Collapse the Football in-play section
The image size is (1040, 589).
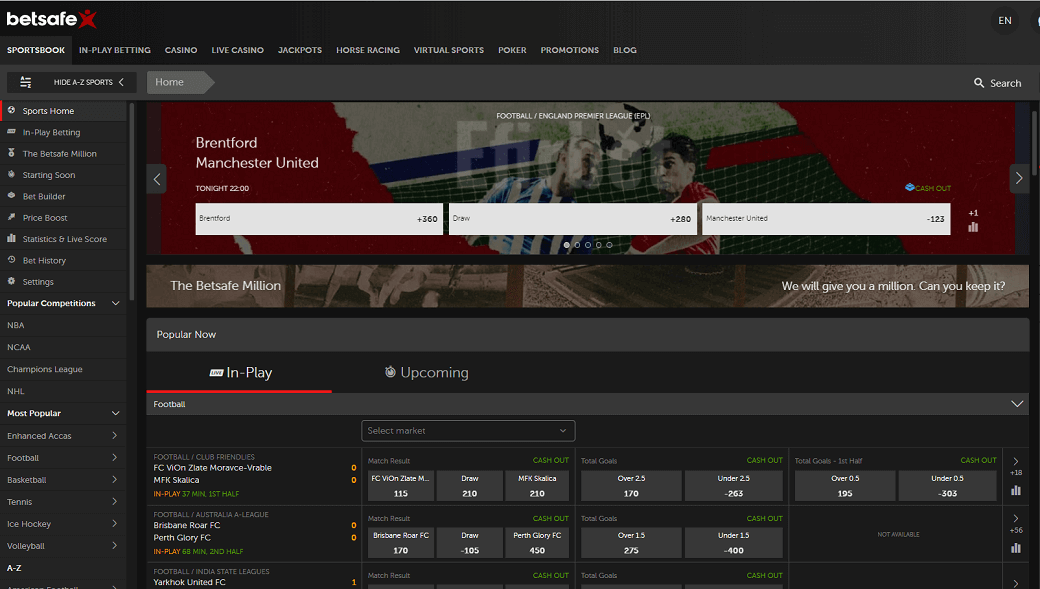tap(1017, 404)
